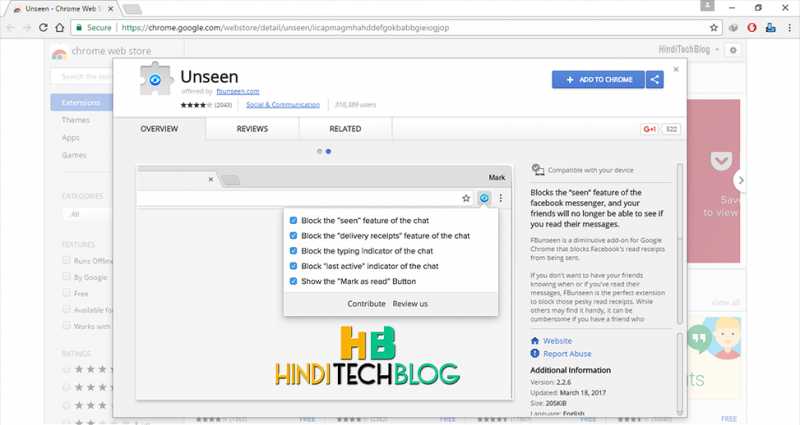
Task: Click the Google +1 button
Action: (649, 129)
